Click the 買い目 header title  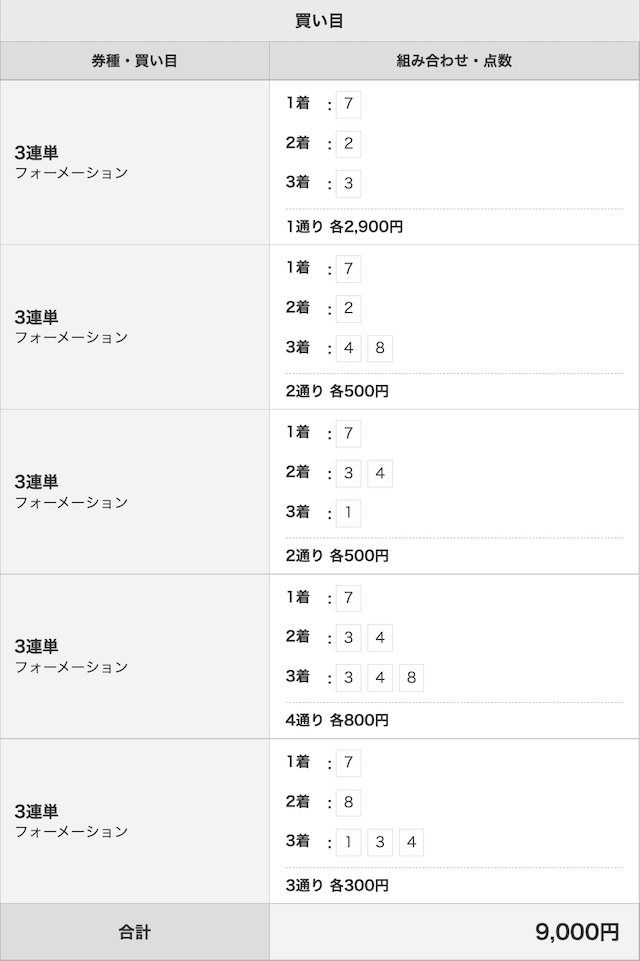319,21
